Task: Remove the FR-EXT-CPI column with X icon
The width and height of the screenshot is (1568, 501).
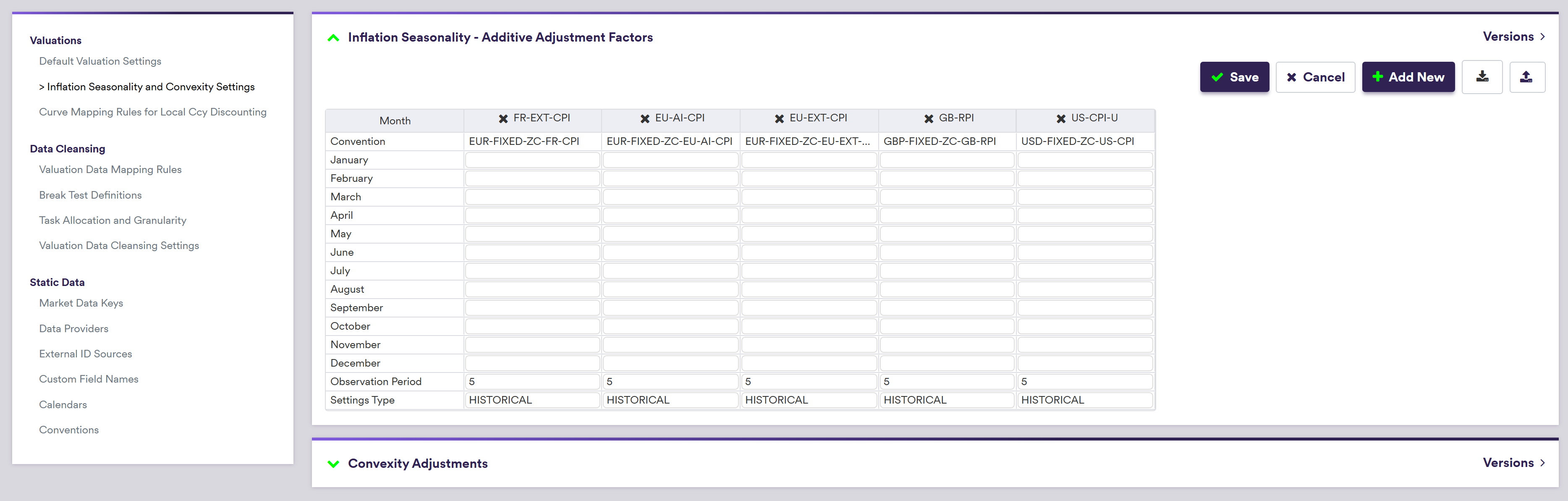Action: (x=503, y=119)
